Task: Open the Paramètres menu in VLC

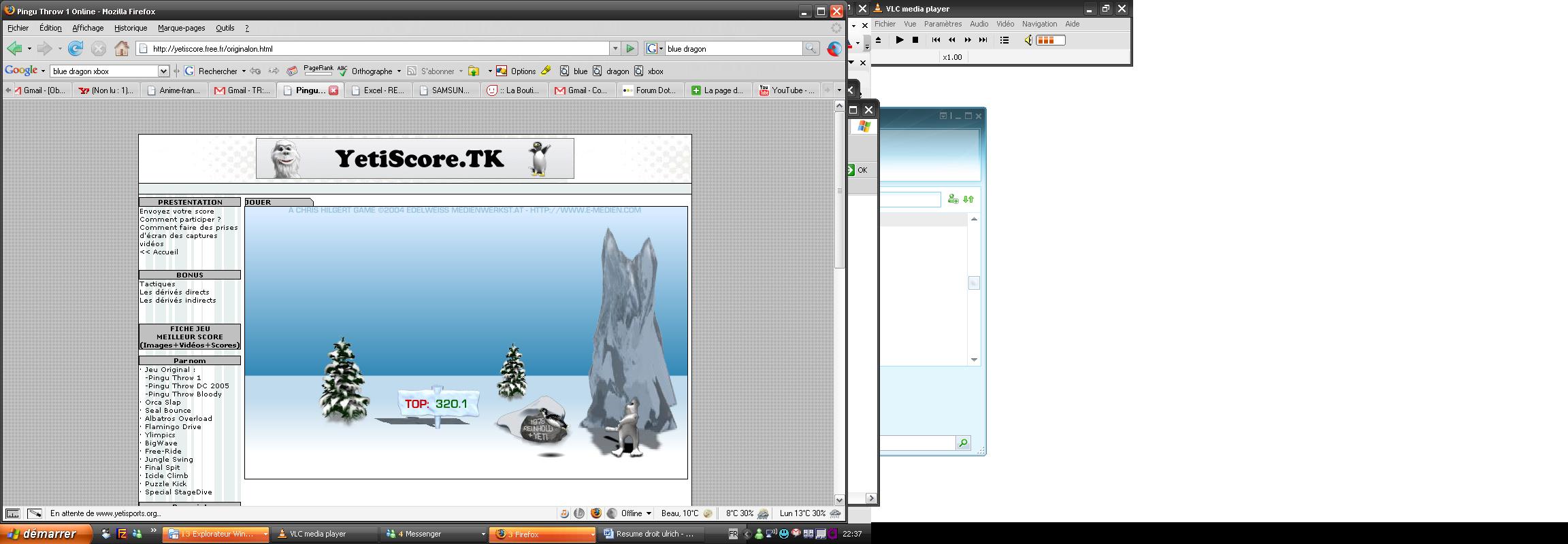Action: point(943,24)
